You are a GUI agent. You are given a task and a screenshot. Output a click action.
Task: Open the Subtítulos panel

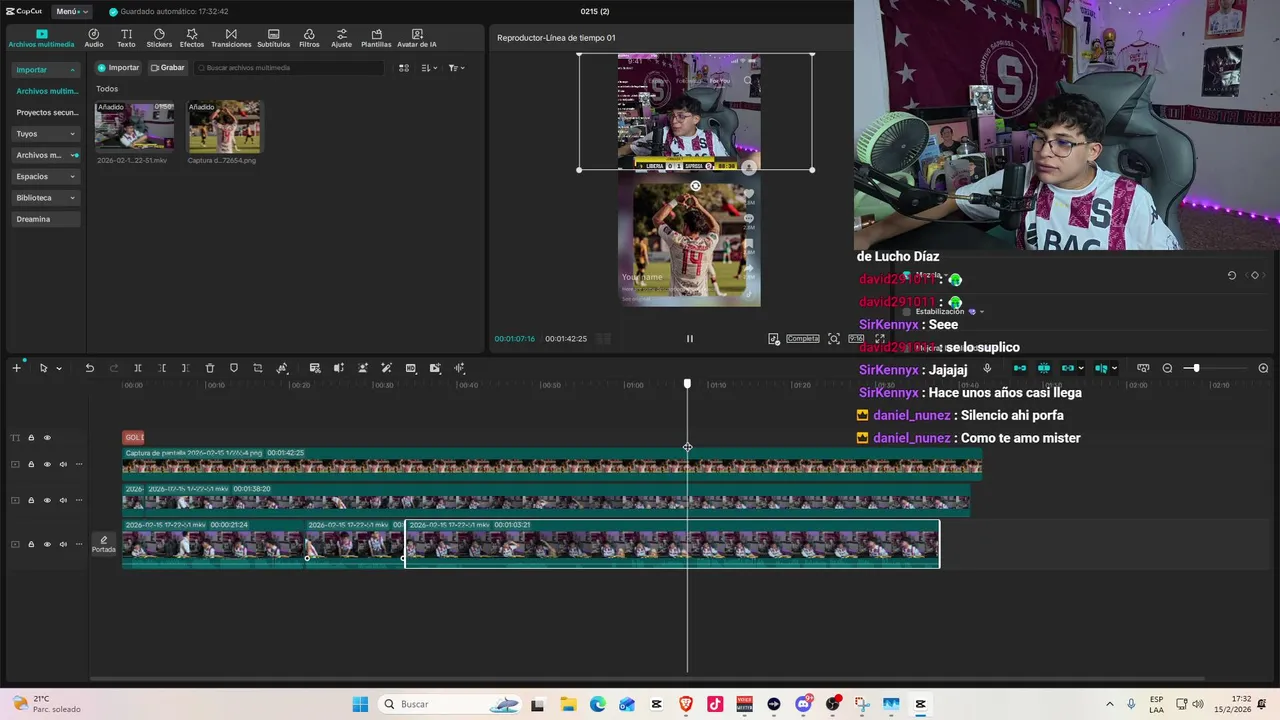[273, 38]
